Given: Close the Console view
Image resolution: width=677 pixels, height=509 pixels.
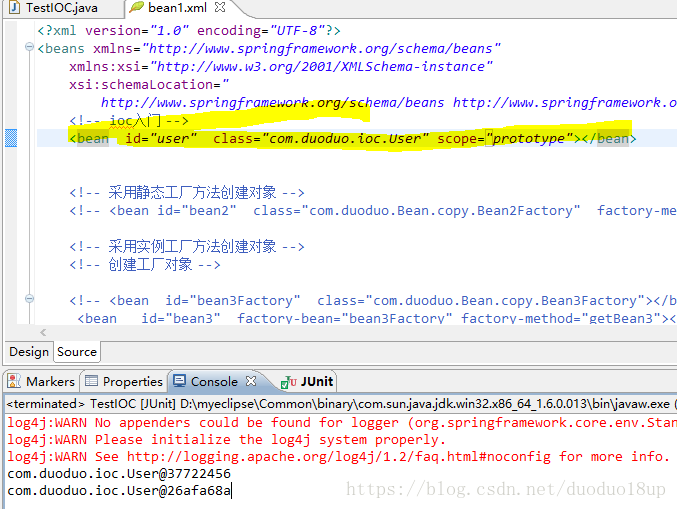Looking at the screenshot, I should (251, 381).
